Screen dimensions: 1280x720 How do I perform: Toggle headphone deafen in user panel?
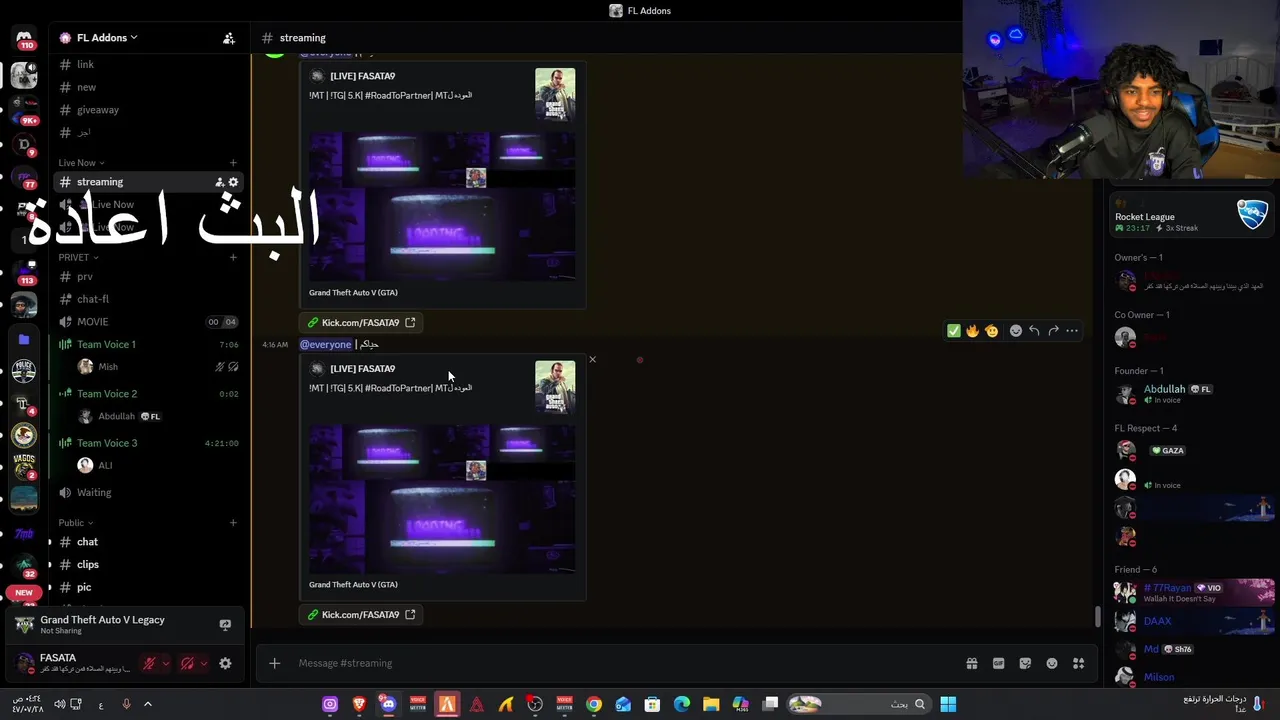pyautogui.click(x=187, y=663)
